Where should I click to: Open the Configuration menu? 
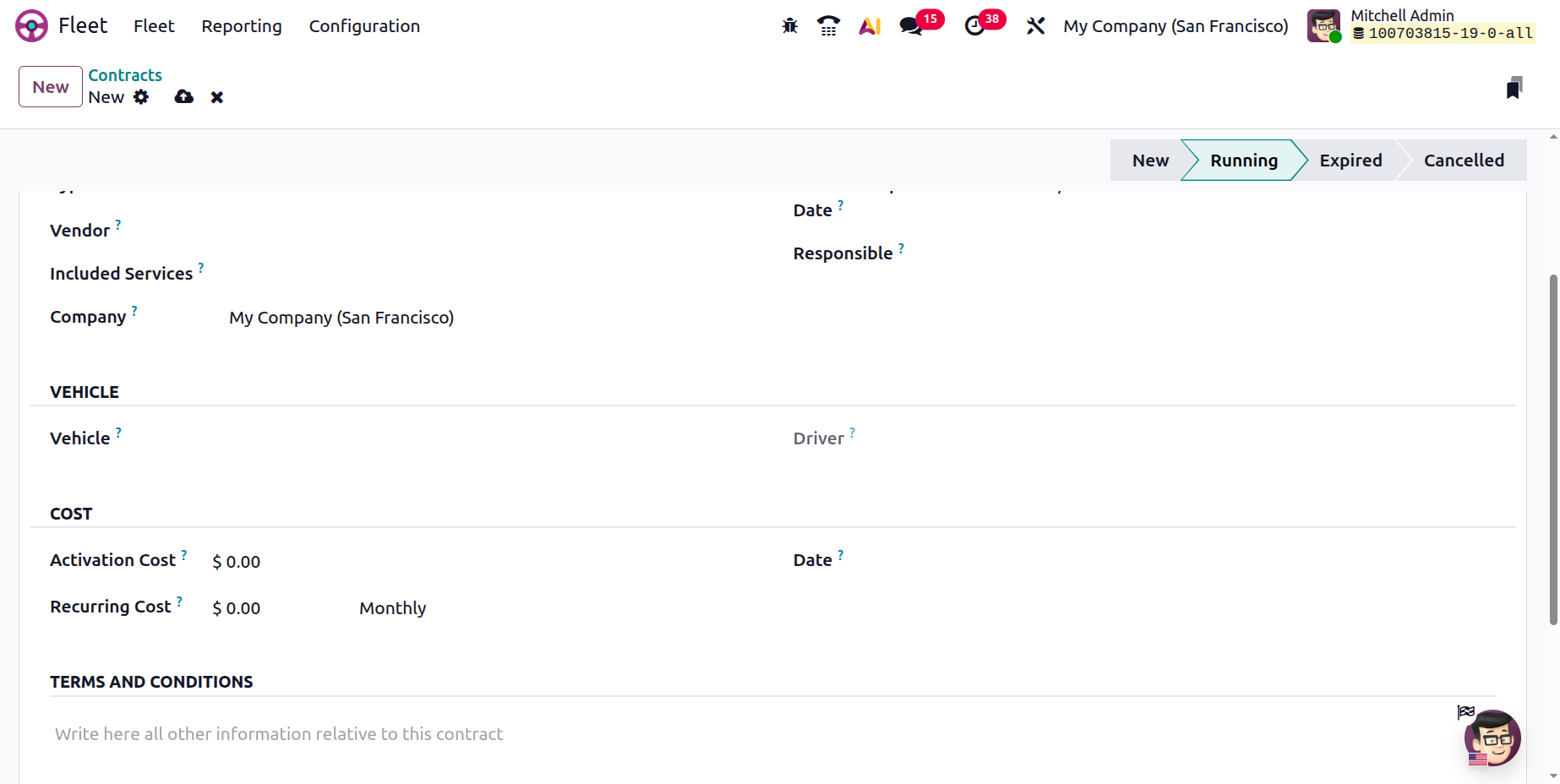[364, 26]
